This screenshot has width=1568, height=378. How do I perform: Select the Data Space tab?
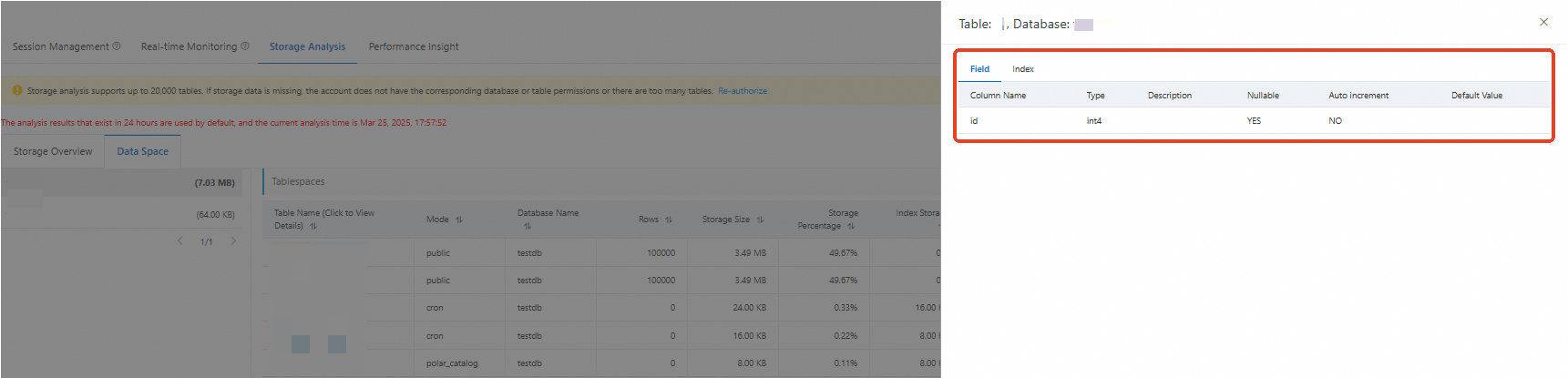pos(142,151)
